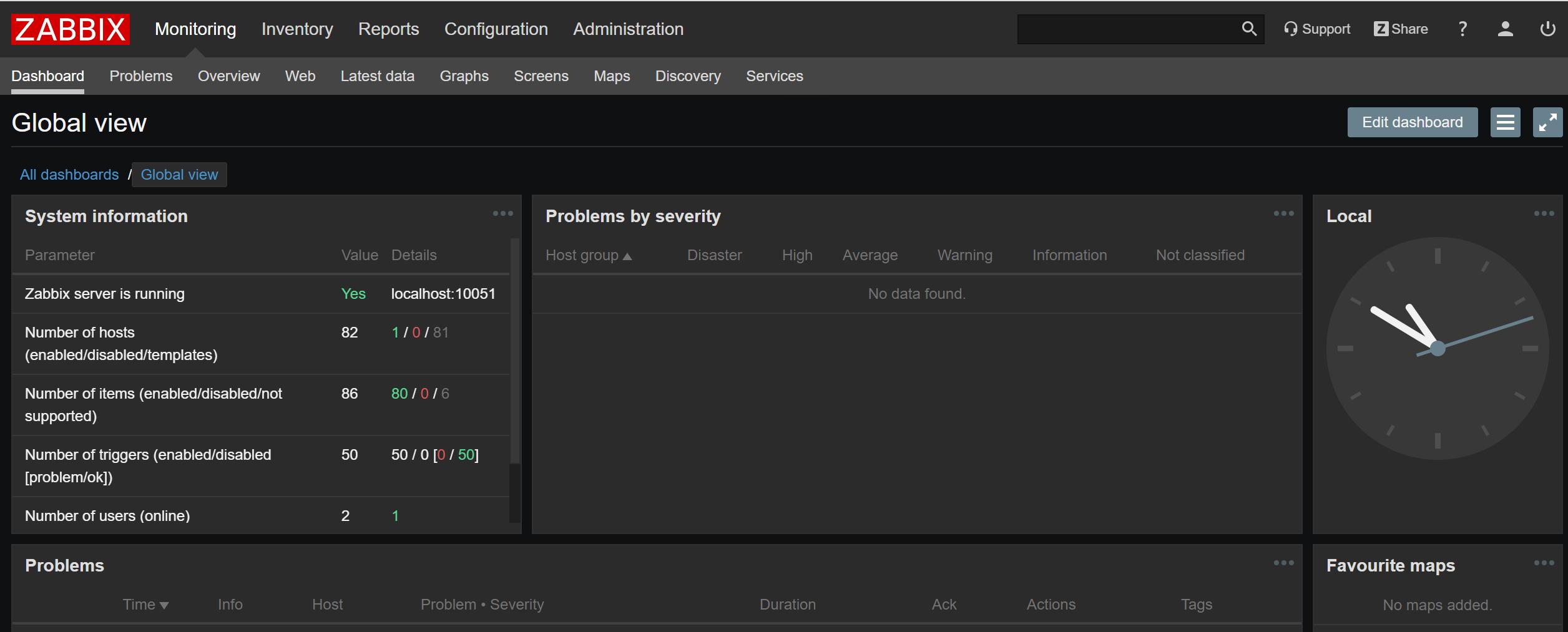The width and height of the screenshot is (1568, 632).
Task: Open the dashboard actions hamburger menu
Action: tap(1505, 122)
